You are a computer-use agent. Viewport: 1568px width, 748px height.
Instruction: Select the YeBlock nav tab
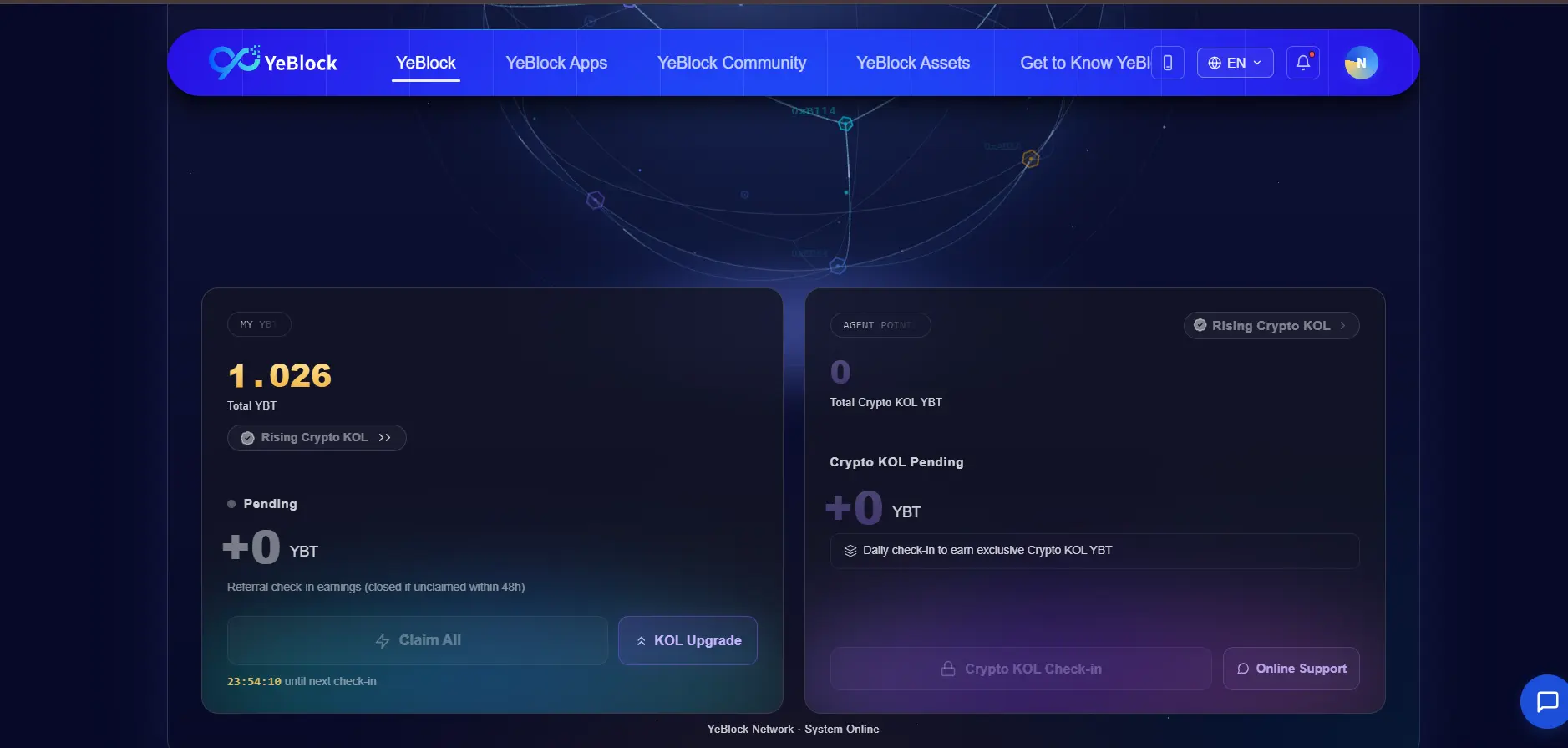click(426, 63)
